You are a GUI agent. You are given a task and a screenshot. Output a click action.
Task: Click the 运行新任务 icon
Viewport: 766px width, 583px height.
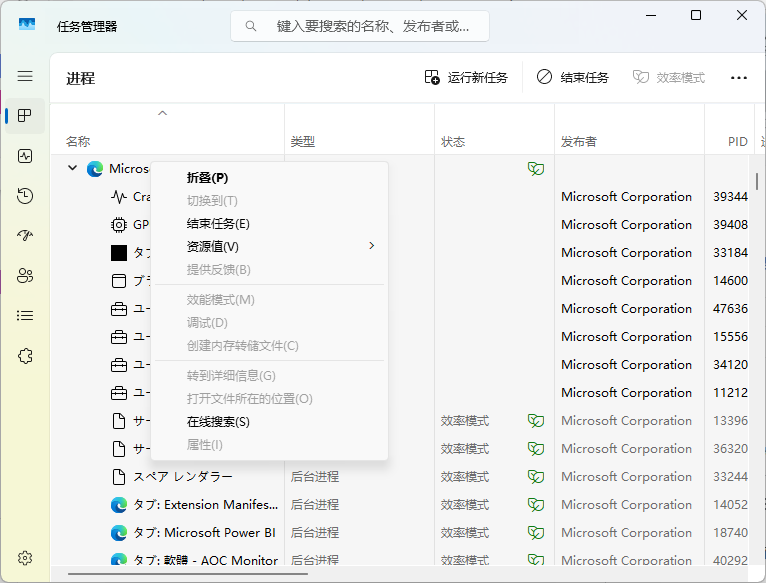pyautogui.click(x=432, y=77)
